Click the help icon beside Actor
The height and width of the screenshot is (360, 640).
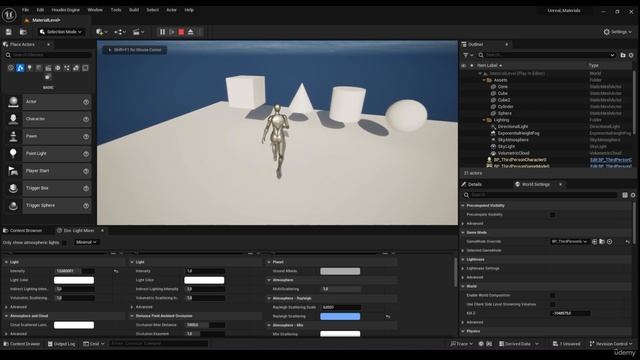pos(86,102)
